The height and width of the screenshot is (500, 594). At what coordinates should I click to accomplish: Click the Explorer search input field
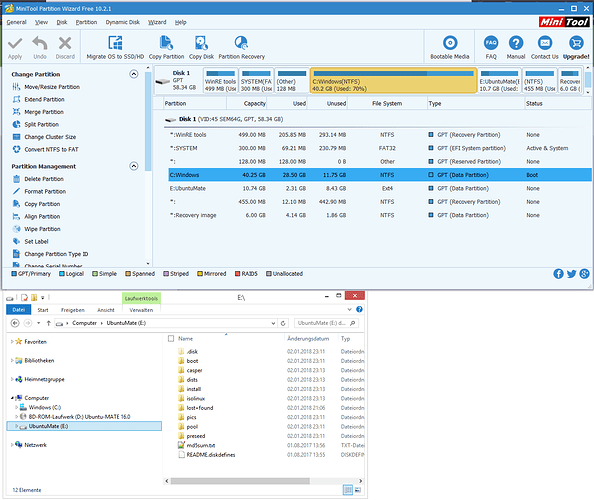[326, 323]
